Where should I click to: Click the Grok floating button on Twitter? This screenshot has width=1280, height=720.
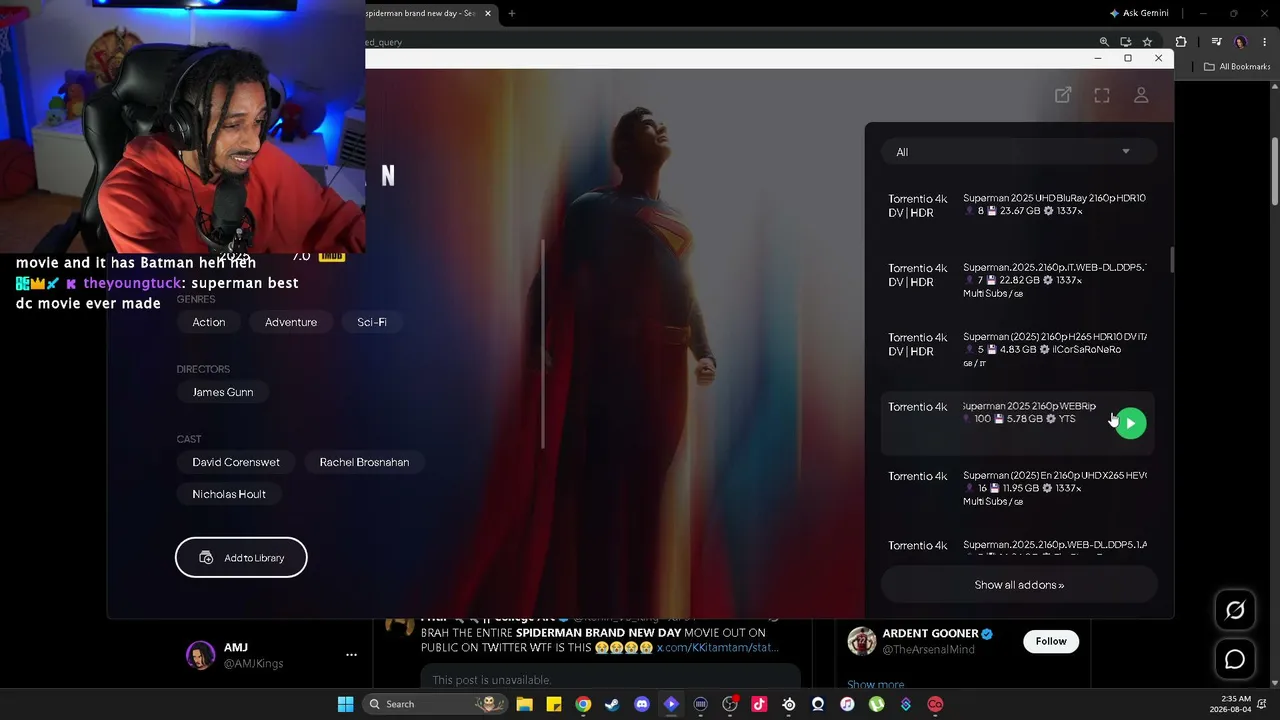point(1235,610)
